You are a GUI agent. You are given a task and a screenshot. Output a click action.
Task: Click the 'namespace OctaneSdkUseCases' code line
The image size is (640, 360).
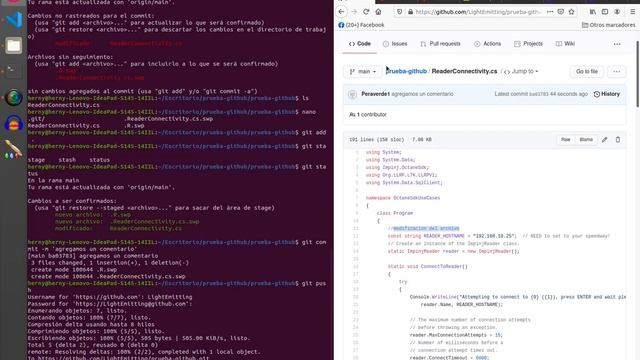click(402, 198)
